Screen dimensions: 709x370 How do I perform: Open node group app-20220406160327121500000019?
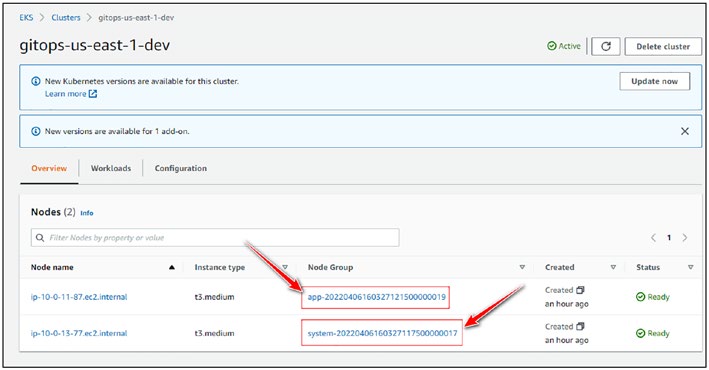(x=376, y=297)
